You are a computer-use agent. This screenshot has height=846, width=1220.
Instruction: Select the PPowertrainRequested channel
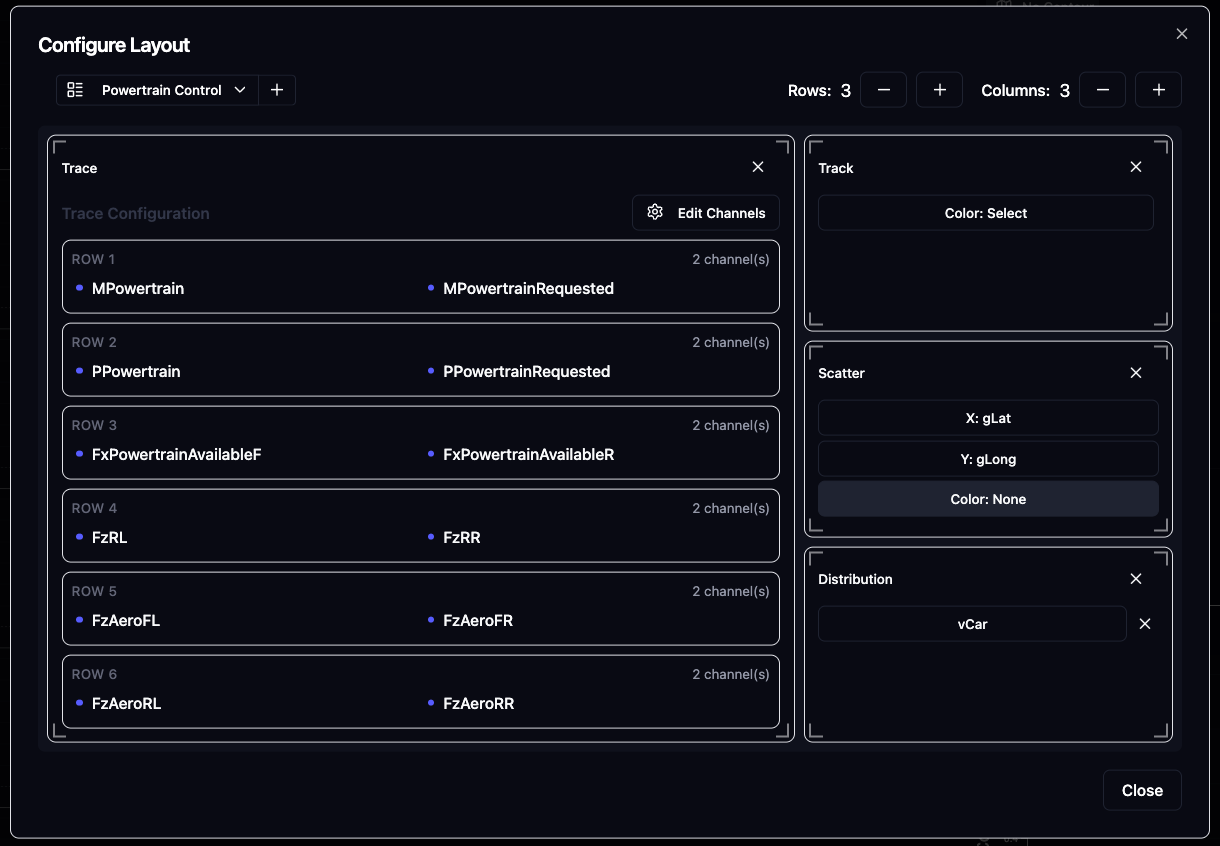(526, 371)
